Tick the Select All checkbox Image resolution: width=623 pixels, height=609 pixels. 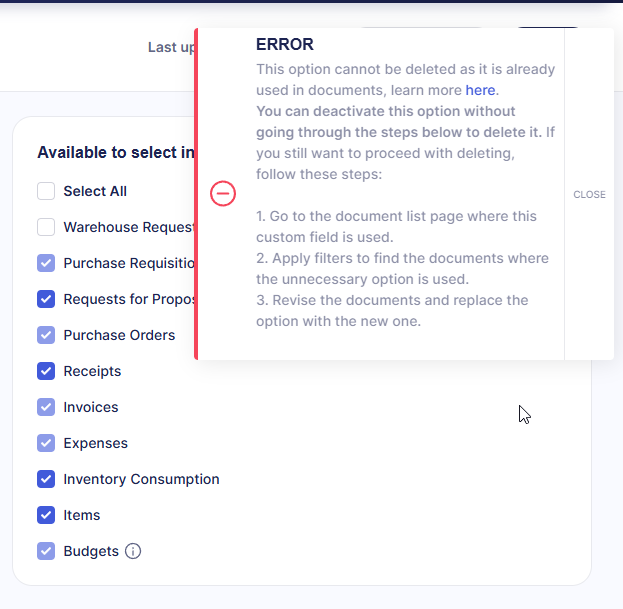46,191
